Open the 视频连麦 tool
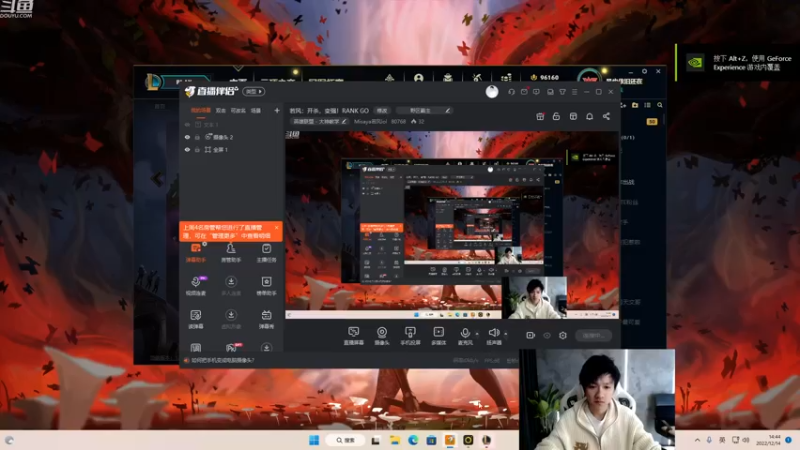800x450 pixels. click(x=196, y=286)
